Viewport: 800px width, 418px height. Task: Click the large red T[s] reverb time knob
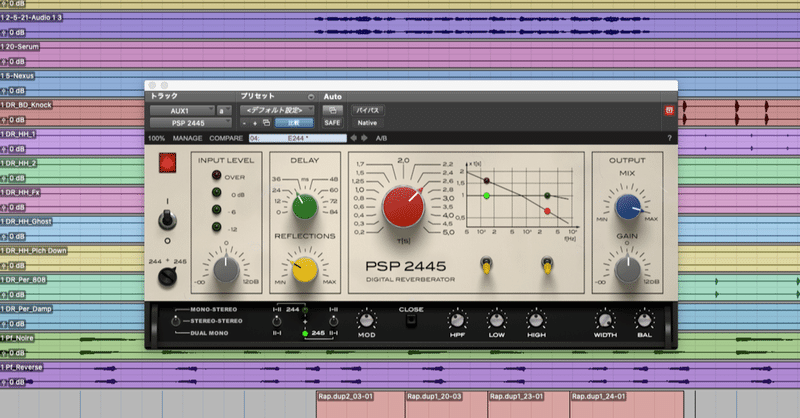(403, 206)
